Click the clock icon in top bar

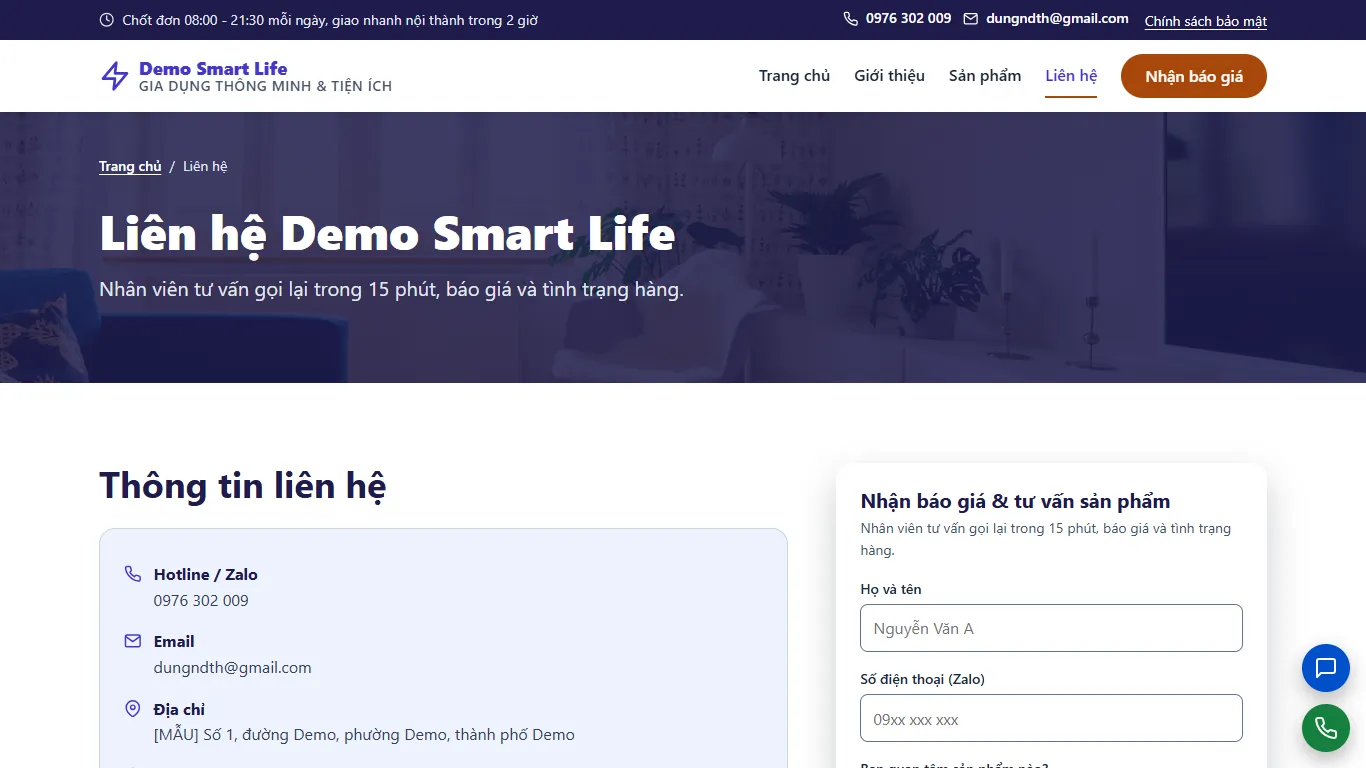pos(107,20)
